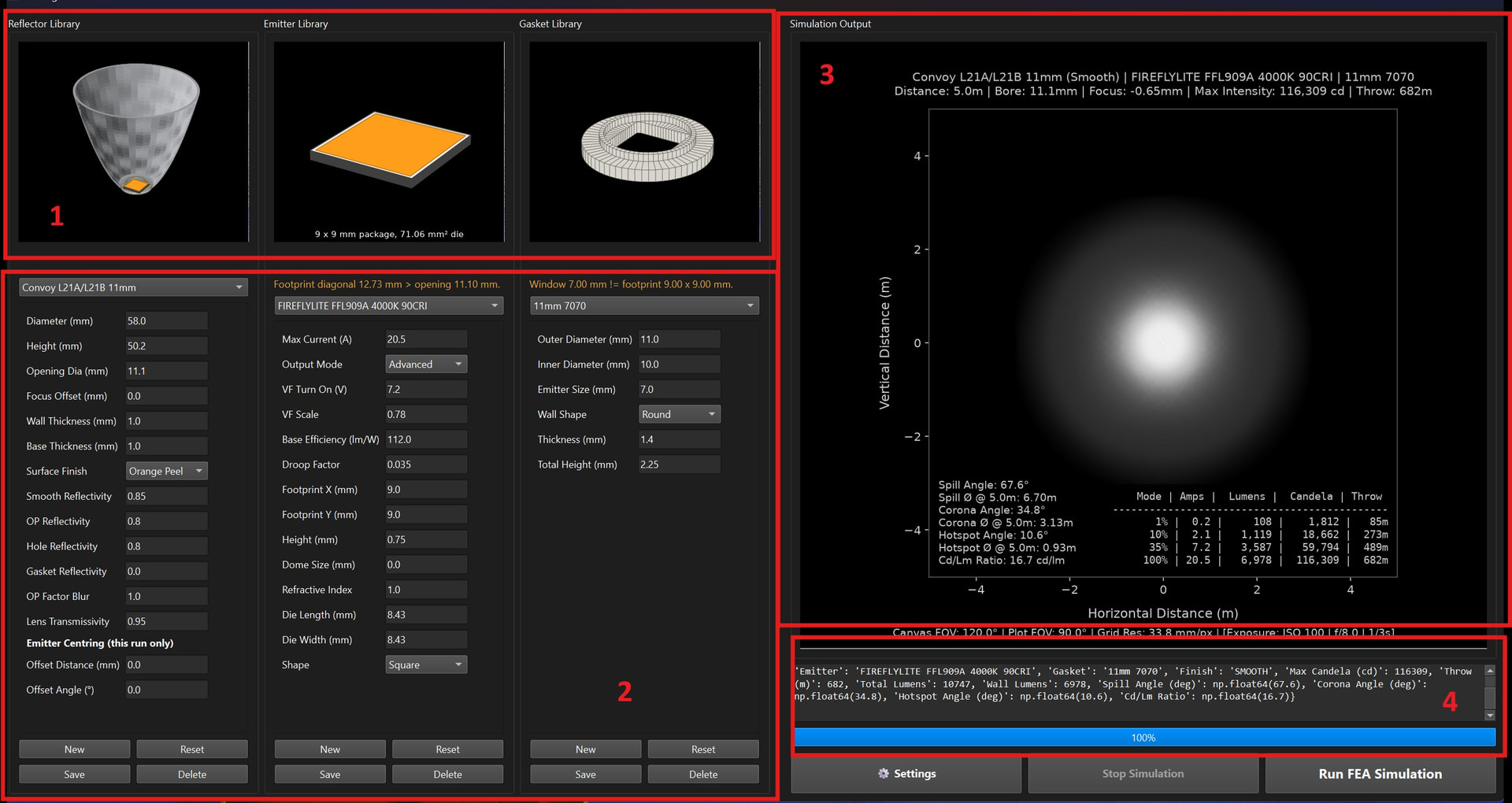Image resolution: width=1512 pixels, height=803 pixels.
Task: Click the Total Height (mm) field
Action: [x=680, y=464]
